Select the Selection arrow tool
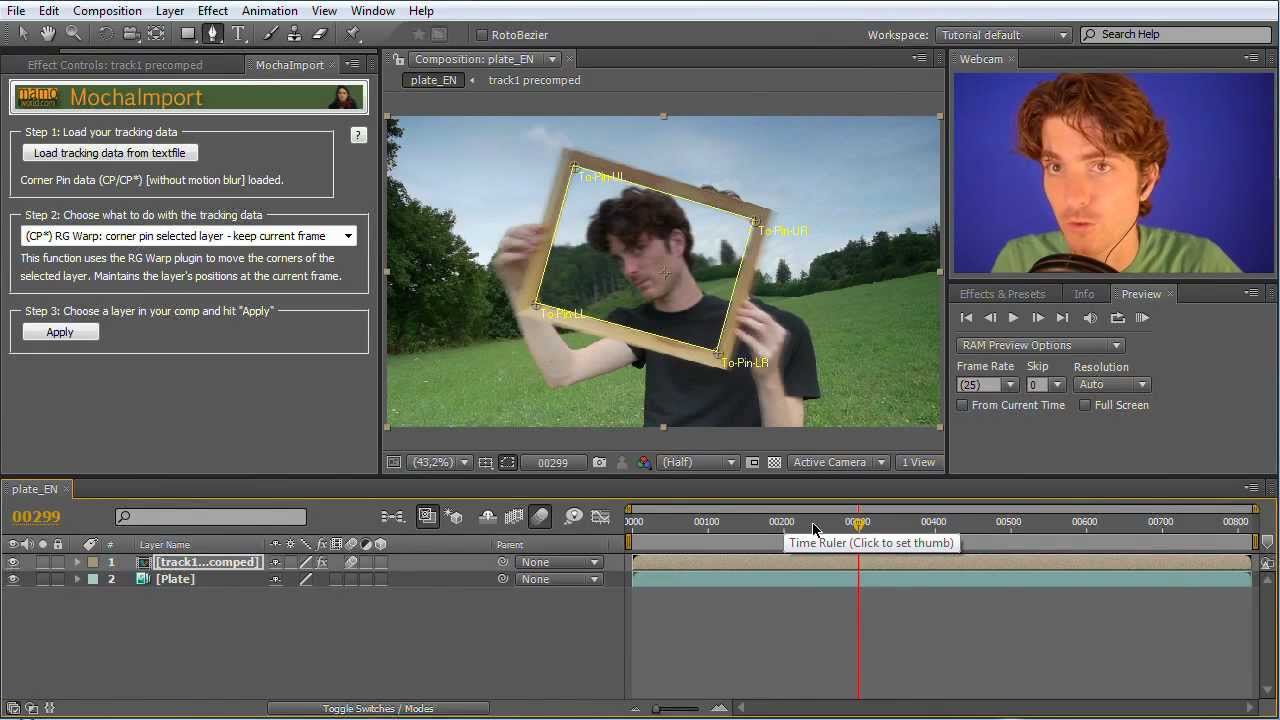Screen dimensions: 1280x720 (23, 34)
